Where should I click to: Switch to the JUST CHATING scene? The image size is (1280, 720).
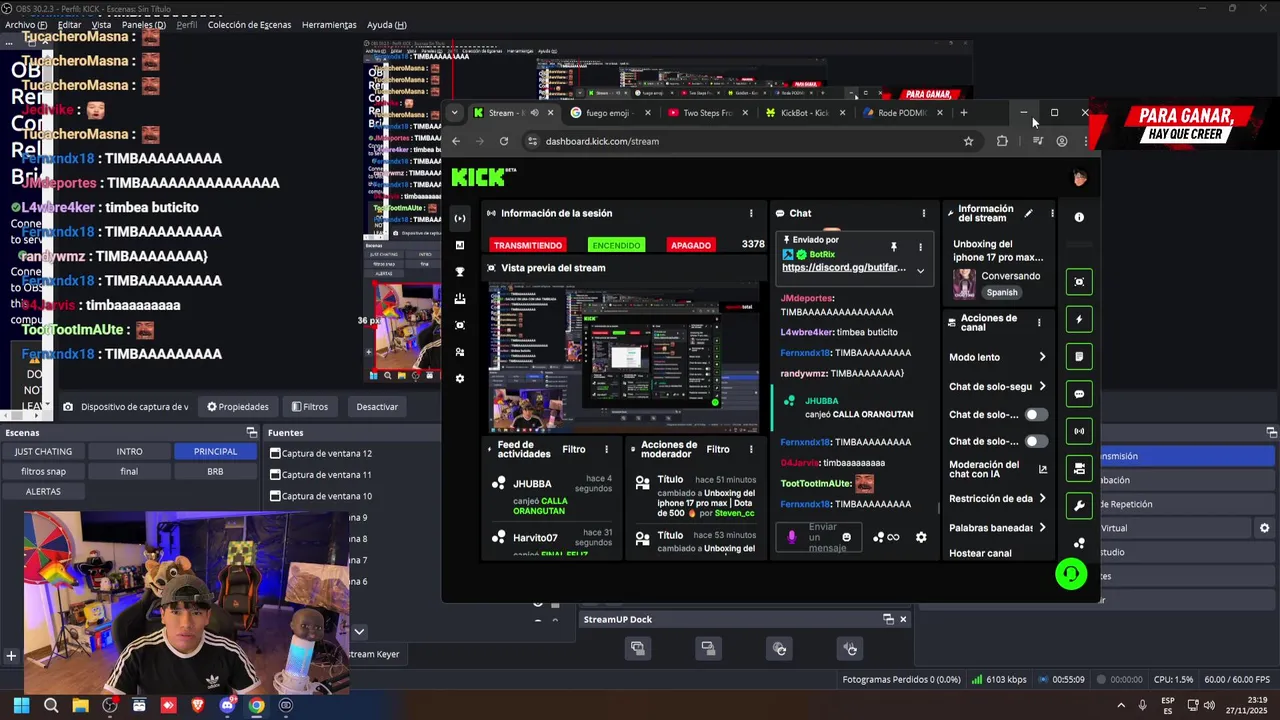(x=43, y=451)
